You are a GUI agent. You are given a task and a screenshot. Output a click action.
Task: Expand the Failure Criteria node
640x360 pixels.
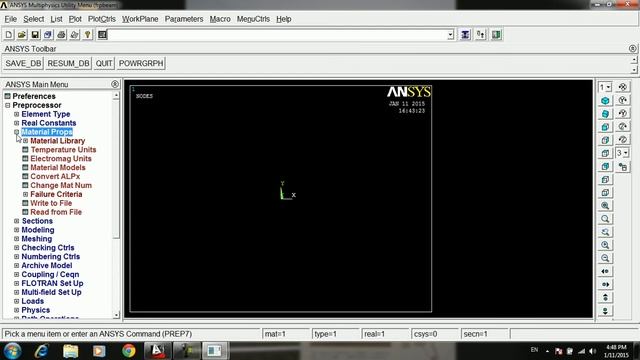25,194
